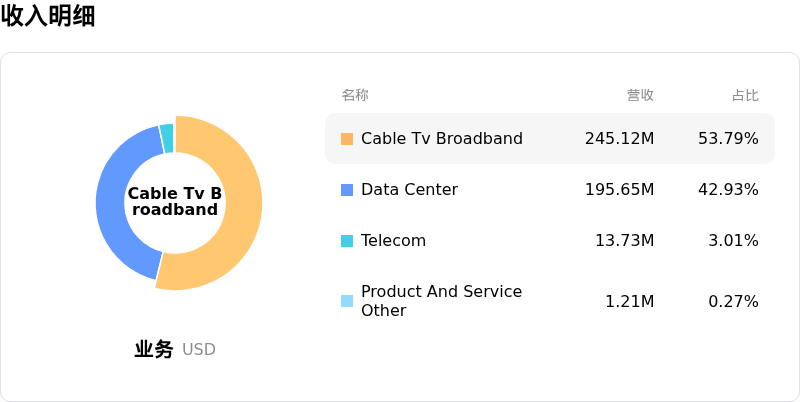Image resolution: width=800 pixels, height=402 pixels.
Task: Click the light blue Product And Service Other swatch
Action: pos(347,301)
